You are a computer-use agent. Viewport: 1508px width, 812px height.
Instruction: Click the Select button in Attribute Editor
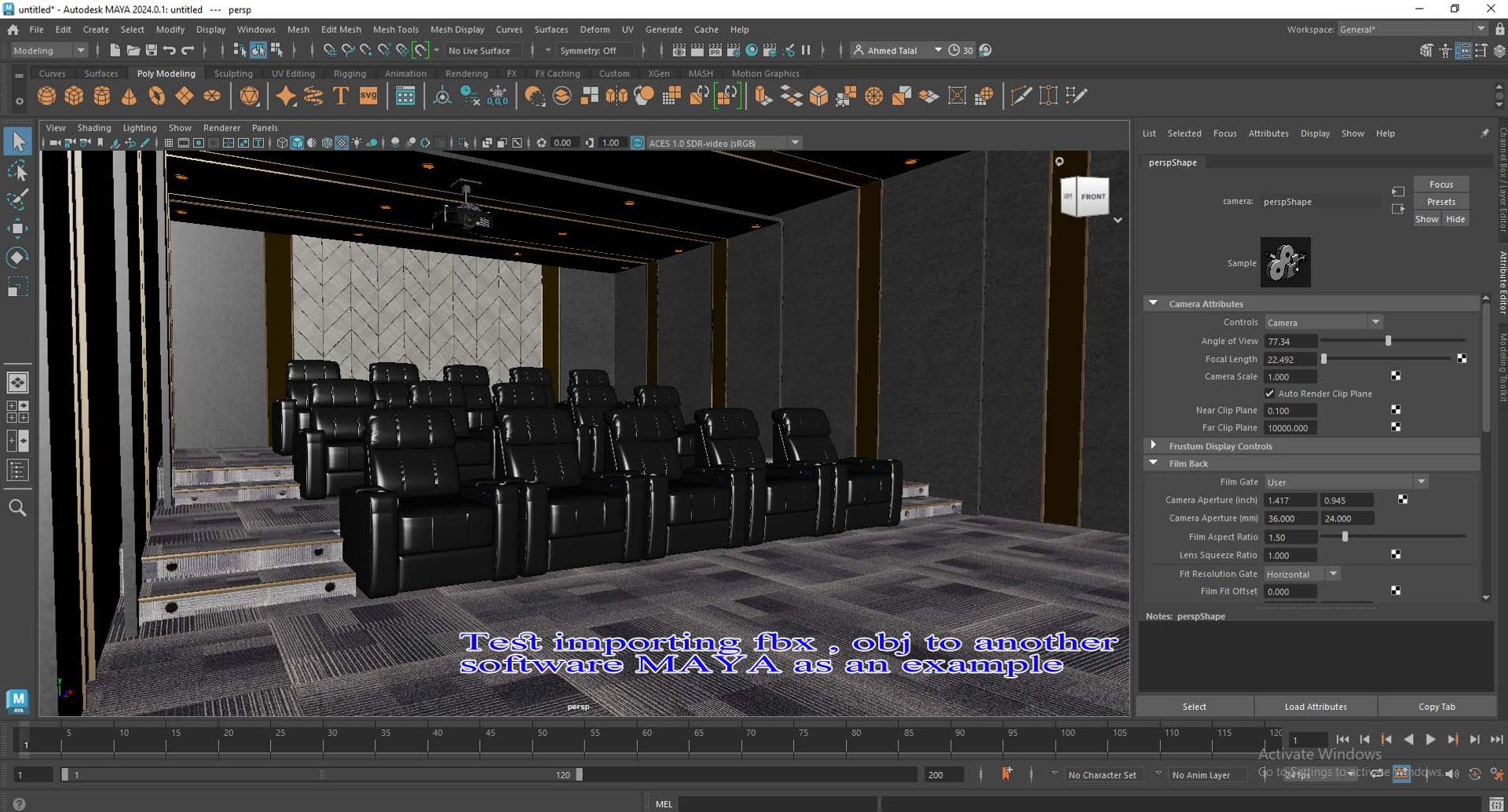(x=1194, y=706)
